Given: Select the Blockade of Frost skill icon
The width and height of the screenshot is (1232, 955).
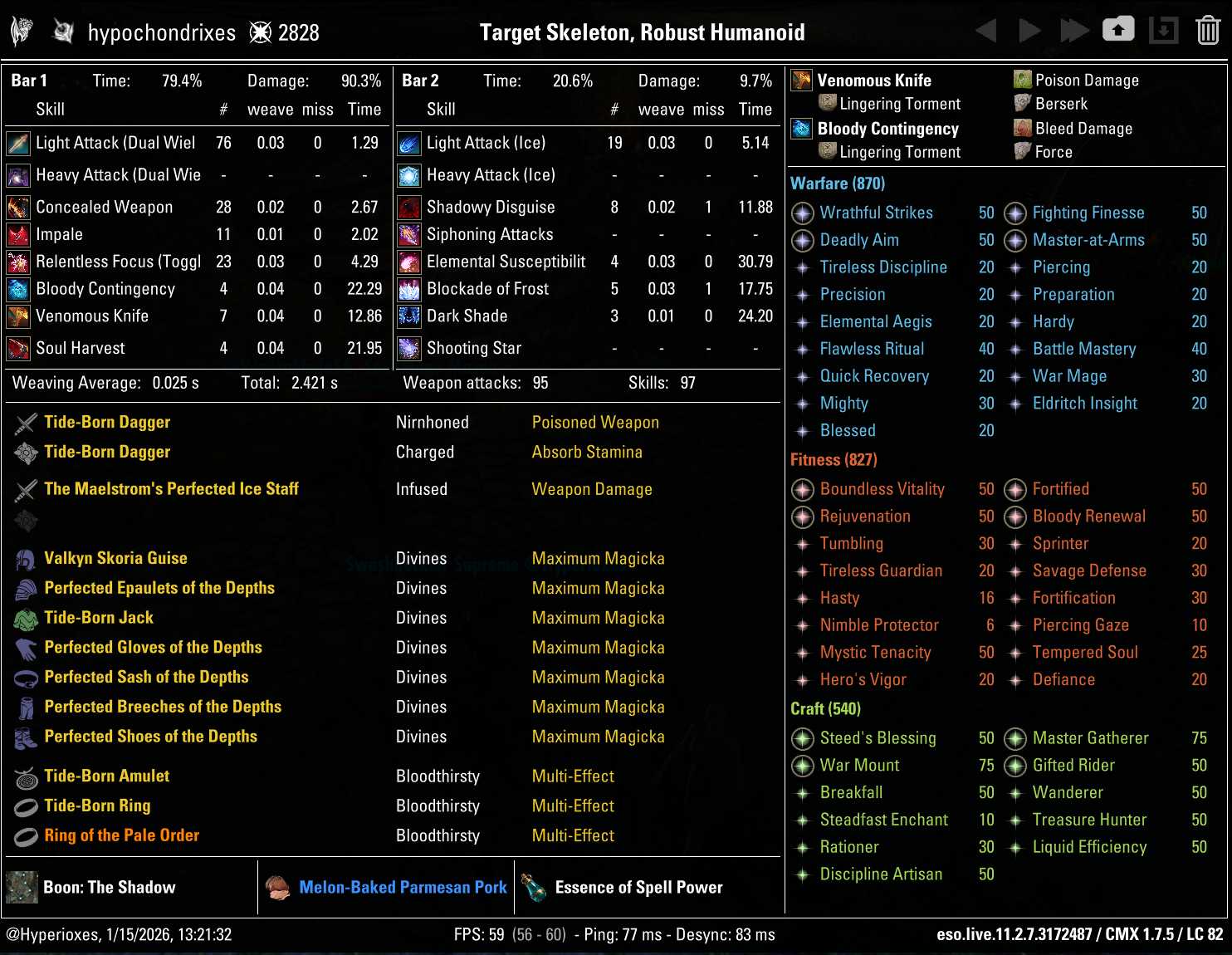Looking at the screenshot, I should [409, 289].
